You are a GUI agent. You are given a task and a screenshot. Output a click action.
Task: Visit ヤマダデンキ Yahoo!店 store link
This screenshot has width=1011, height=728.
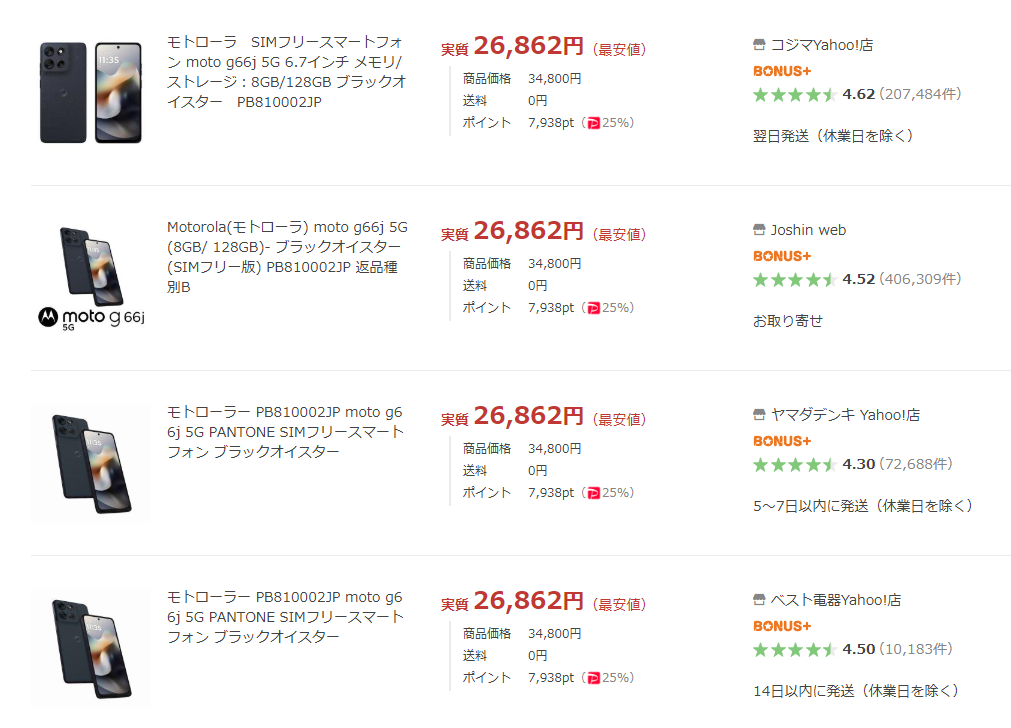pos(845,415)
